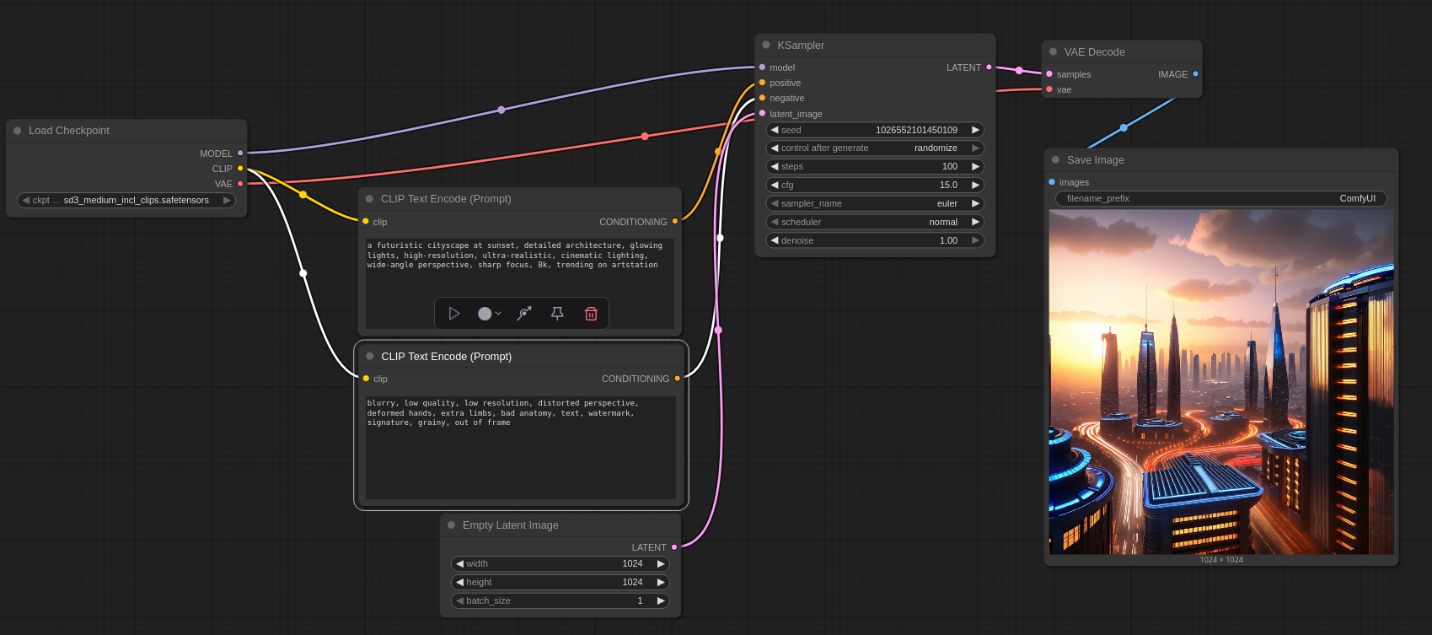This screenshot has width=1432, height=635.
Task: Increase cfg value with right arrow
Action: [976, 185]
